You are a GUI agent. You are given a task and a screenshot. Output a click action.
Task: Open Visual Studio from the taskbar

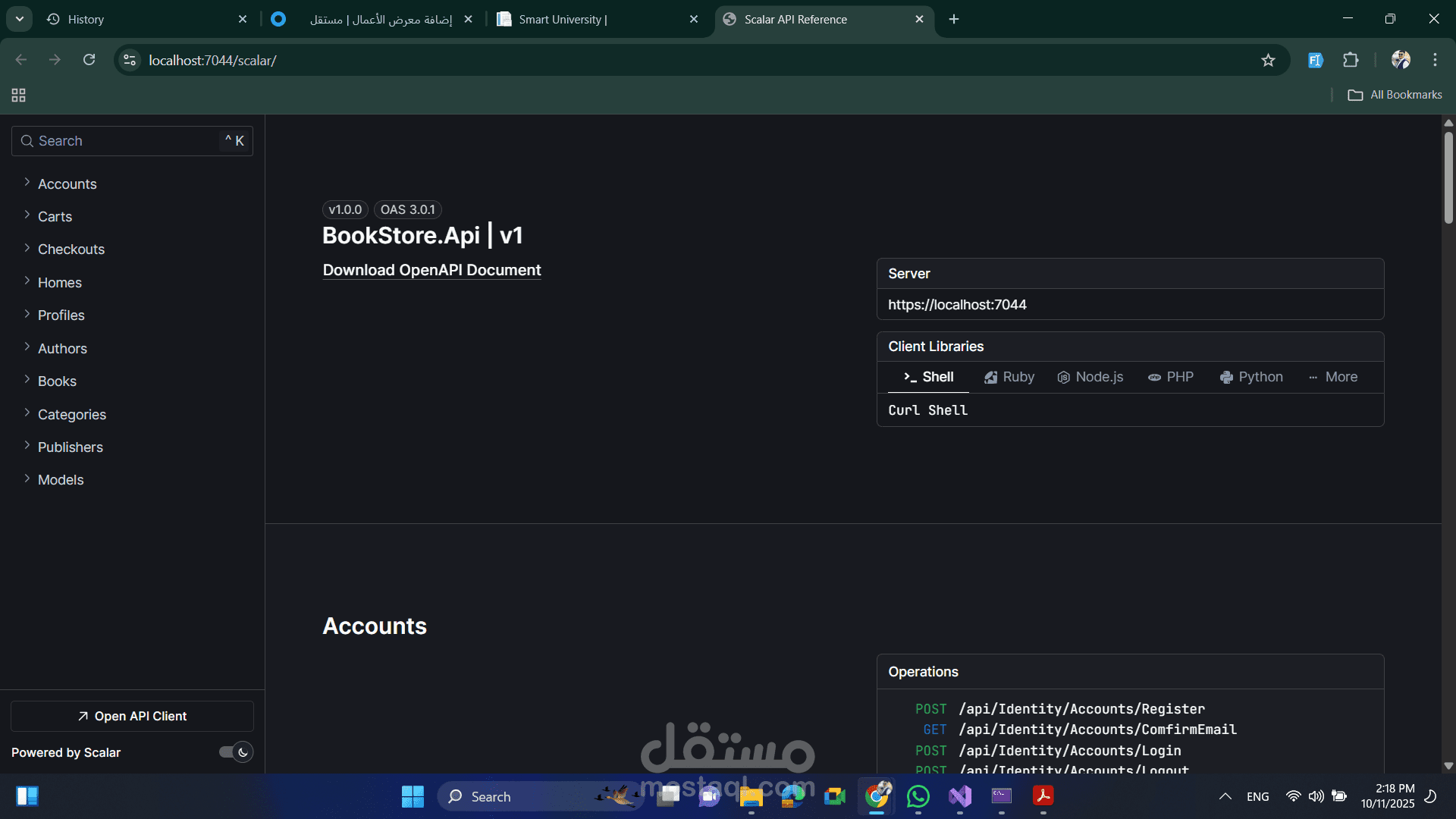point(960,796)
